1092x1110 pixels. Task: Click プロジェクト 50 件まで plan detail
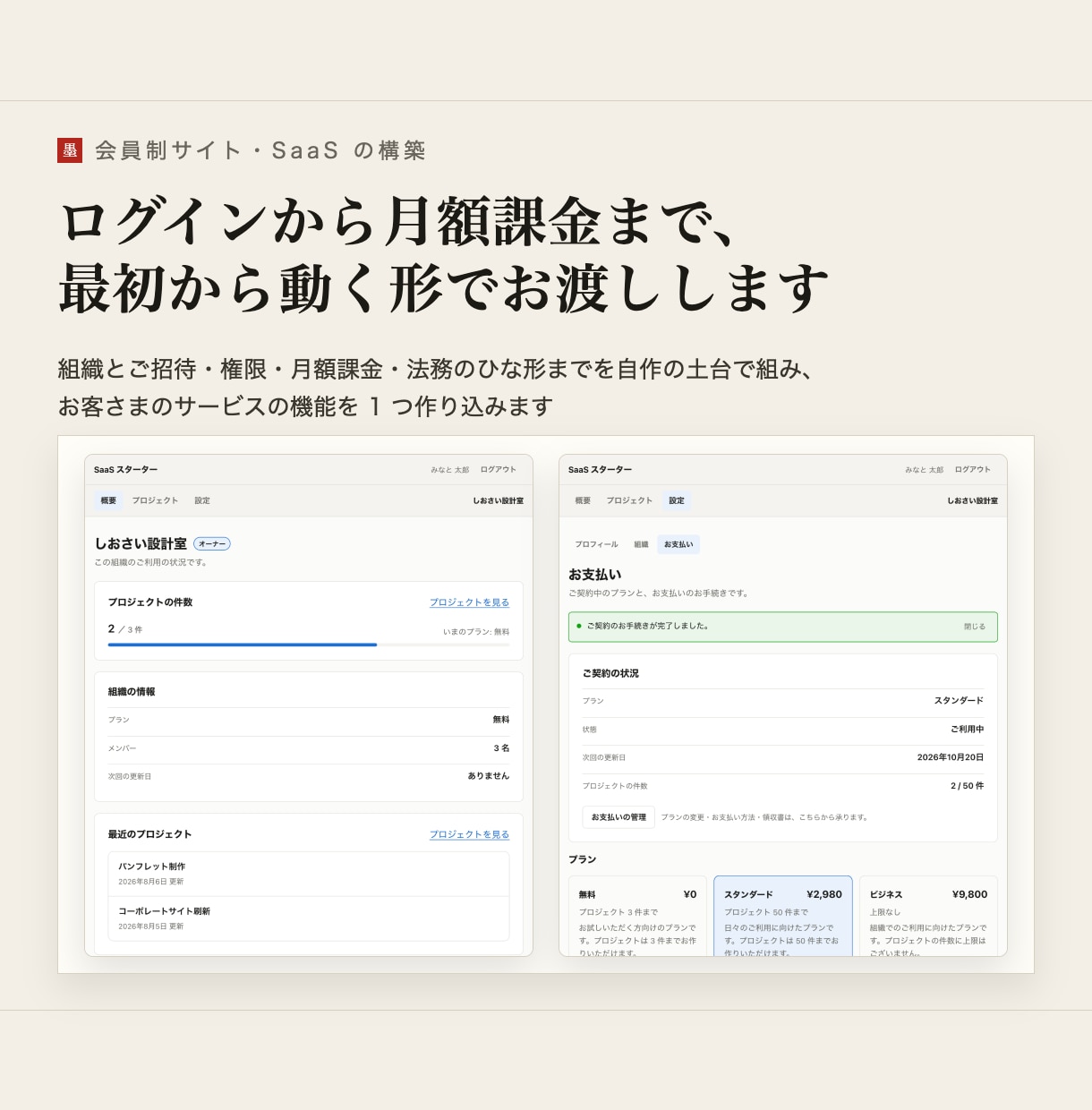pyautogui.click(x=766, y=912)
